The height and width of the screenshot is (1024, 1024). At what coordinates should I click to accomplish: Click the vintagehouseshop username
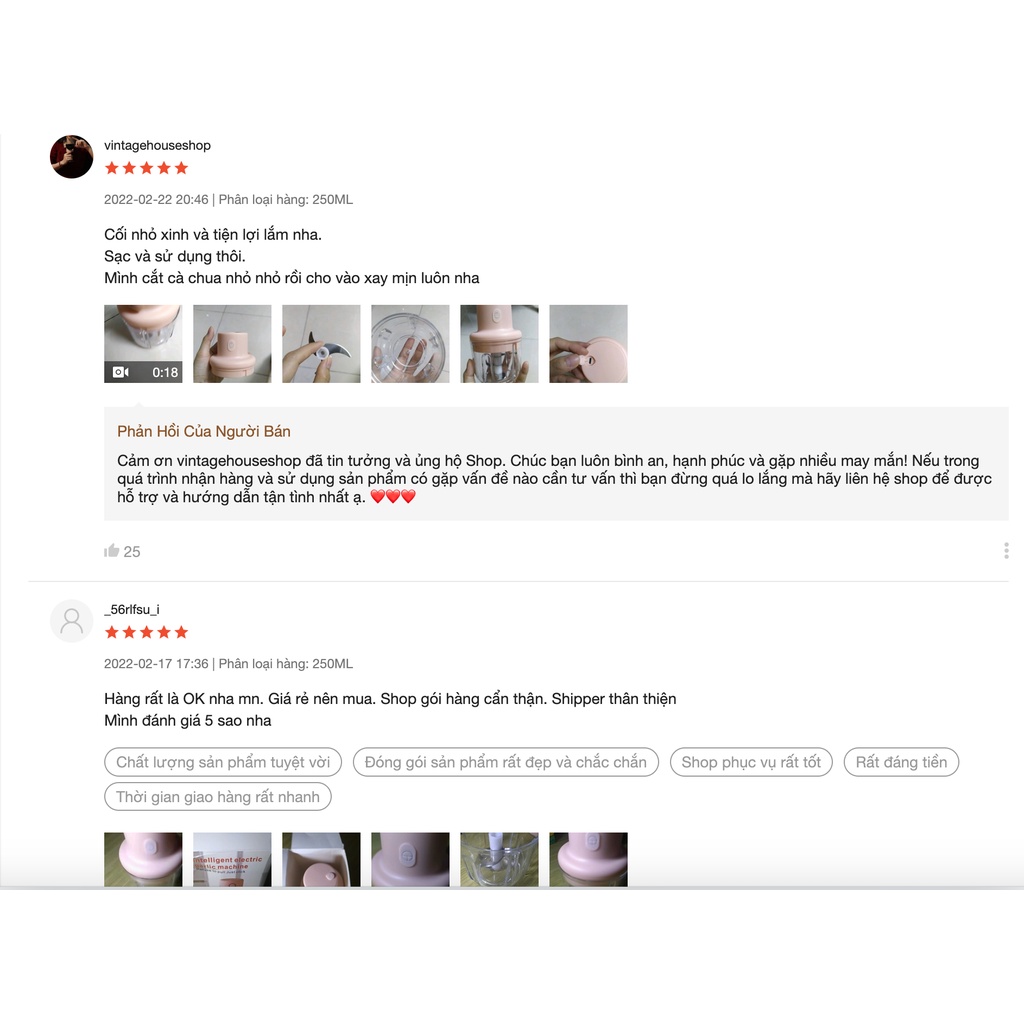(157, 146)
